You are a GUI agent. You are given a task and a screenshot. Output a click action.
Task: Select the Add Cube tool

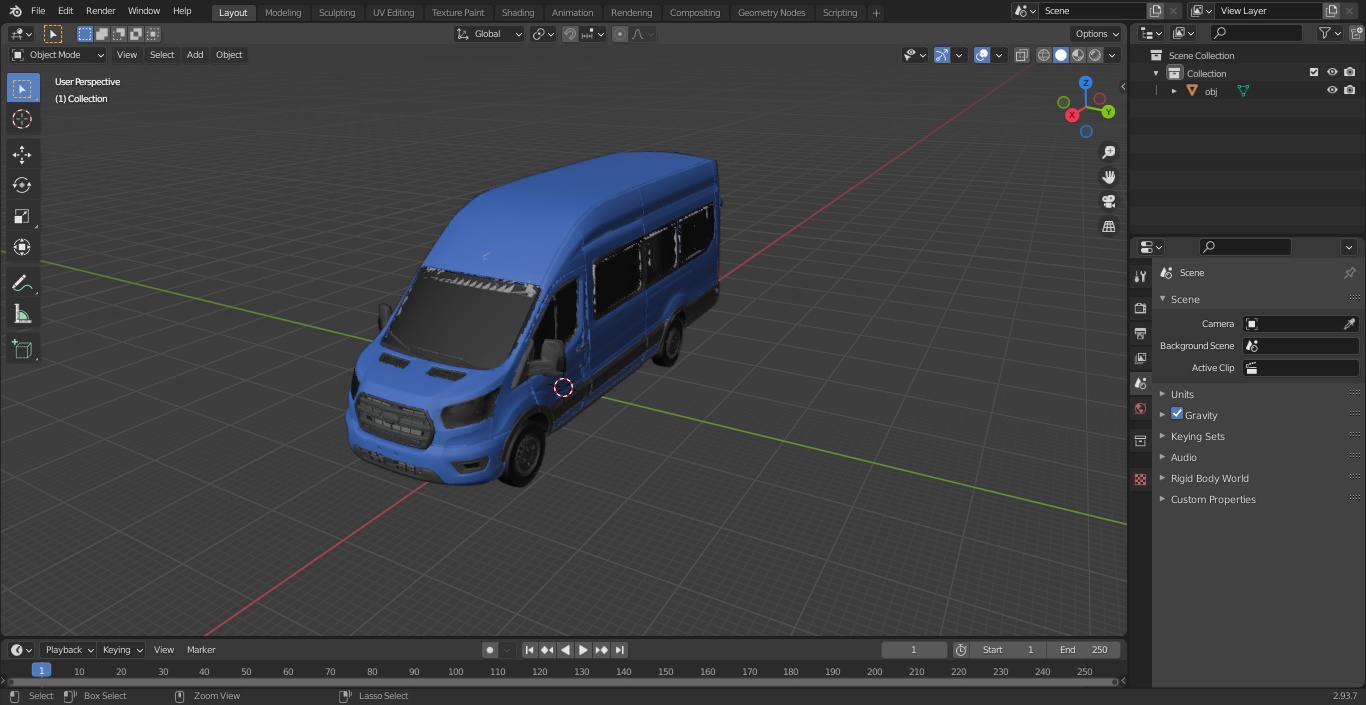(x=22, y=350)
